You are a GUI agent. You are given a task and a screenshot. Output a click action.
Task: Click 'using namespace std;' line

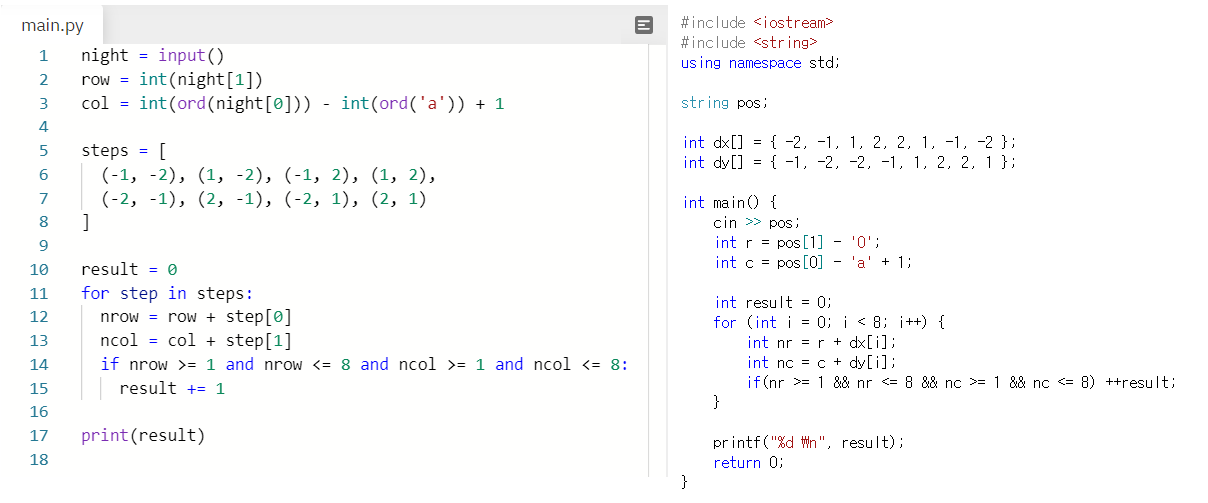(x=760, y=62)
